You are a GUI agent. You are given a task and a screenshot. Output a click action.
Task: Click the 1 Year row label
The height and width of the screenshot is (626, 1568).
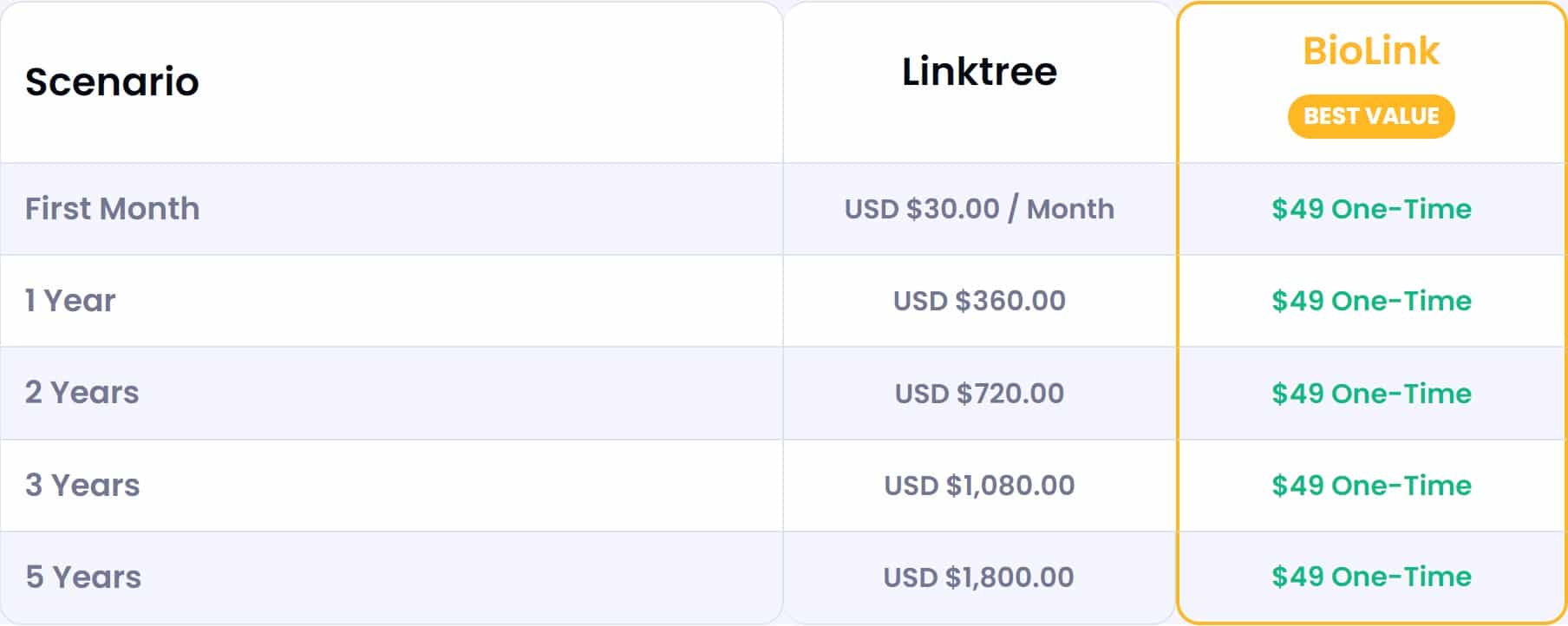[x=70, y=301]
